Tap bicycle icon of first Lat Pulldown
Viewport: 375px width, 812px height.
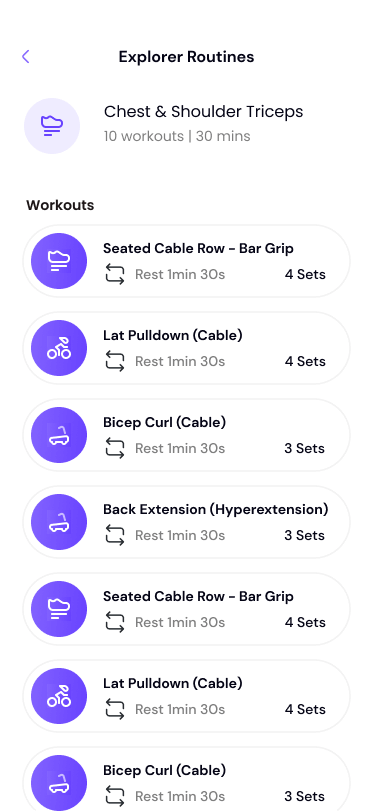point(59,348)
